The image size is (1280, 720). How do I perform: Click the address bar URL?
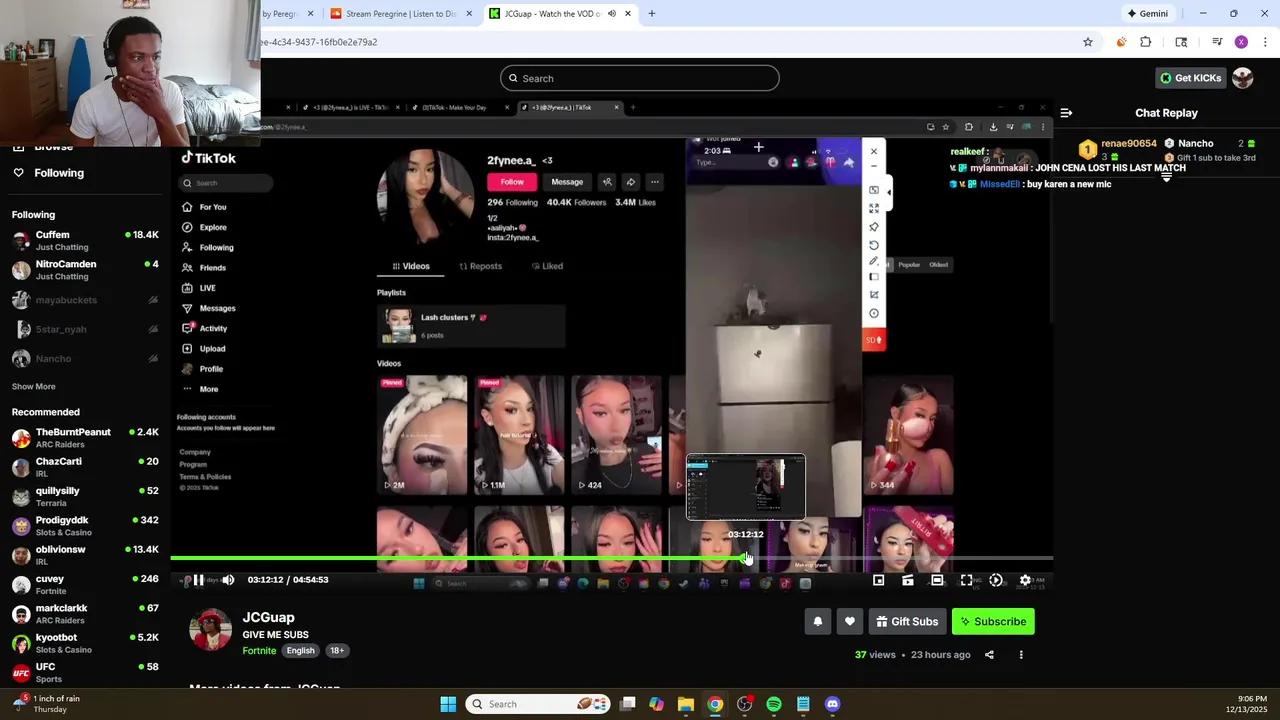[319, 42]
